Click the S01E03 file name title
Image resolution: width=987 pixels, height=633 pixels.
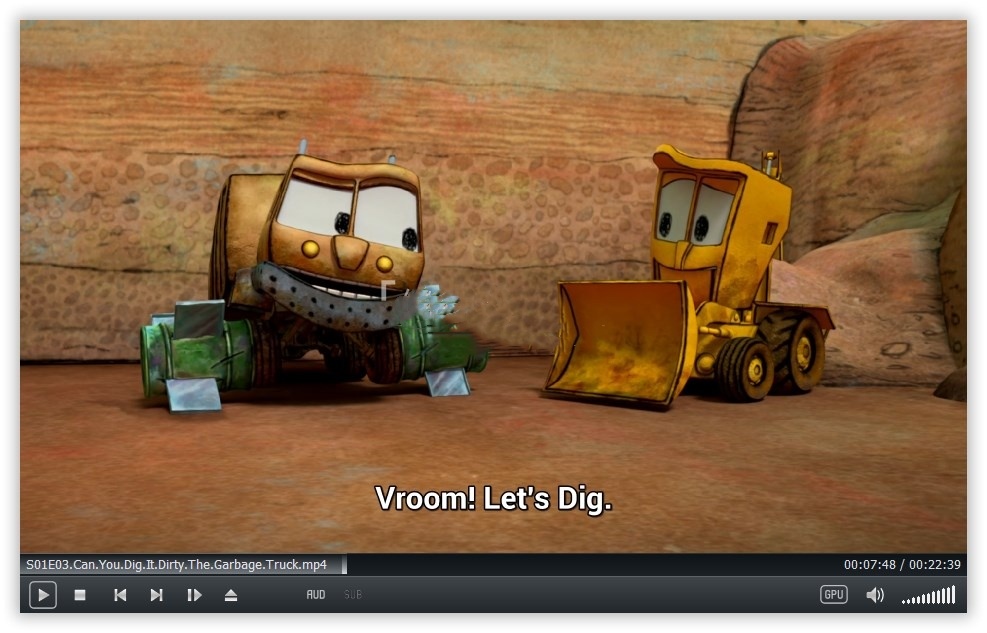pyautogui.click(x=176, y=564)
